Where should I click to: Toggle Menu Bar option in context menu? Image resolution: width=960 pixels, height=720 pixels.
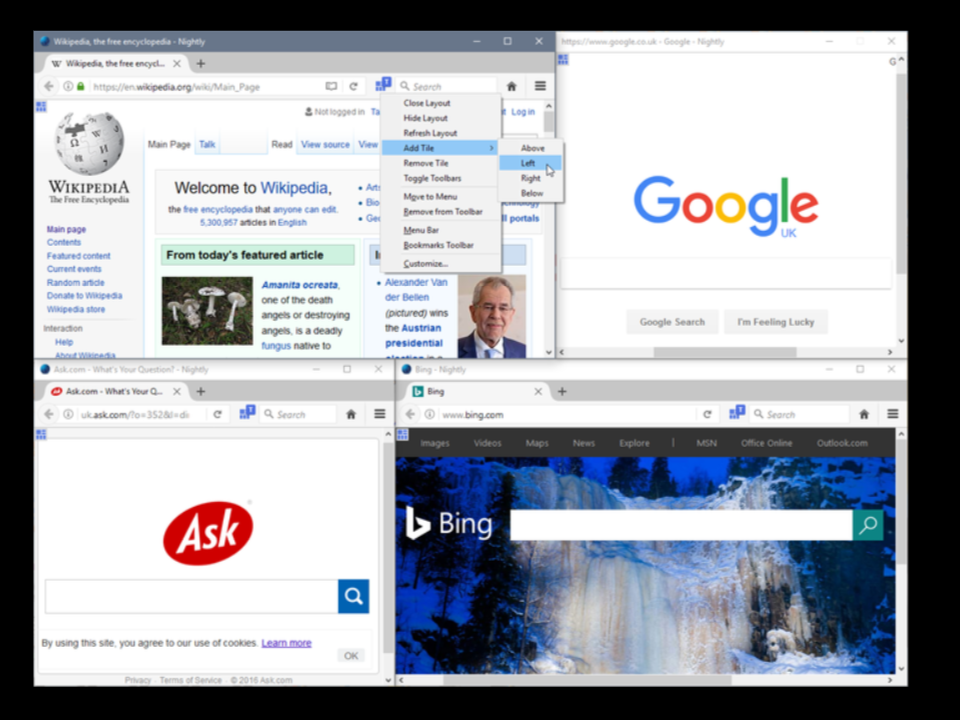point(421,230)
